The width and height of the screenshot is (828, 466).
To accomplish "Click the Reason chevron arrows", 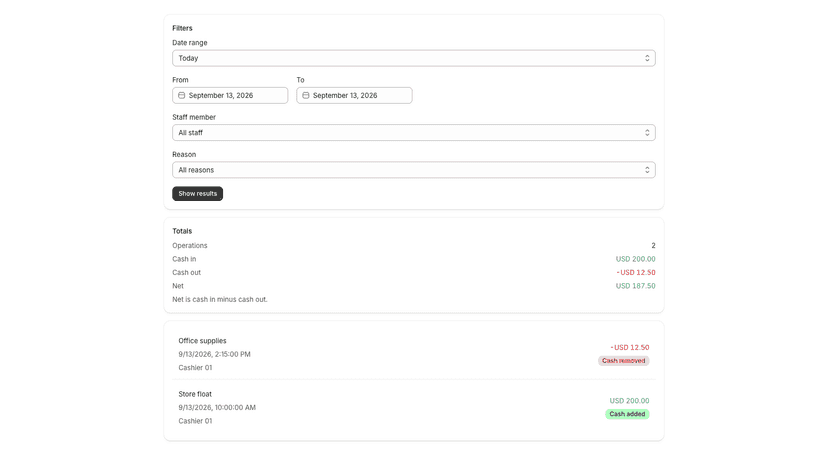I will [x=647, y=170].
